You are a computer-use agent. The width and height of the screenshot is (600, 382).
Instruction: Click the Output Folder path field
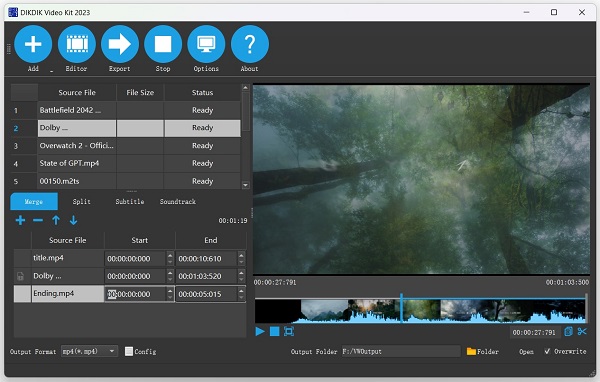(x=401, y=351)
